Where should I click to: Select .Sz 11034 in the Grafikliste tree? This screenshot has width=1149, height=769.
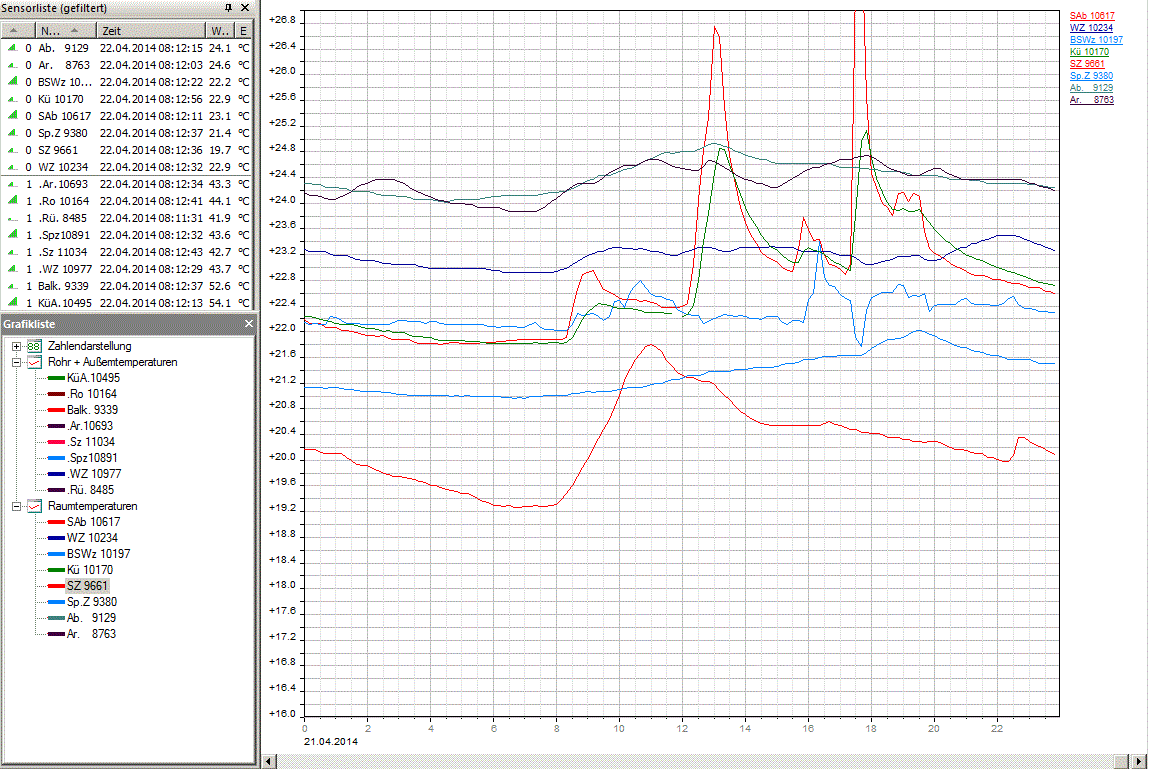(x=91, y=442)
